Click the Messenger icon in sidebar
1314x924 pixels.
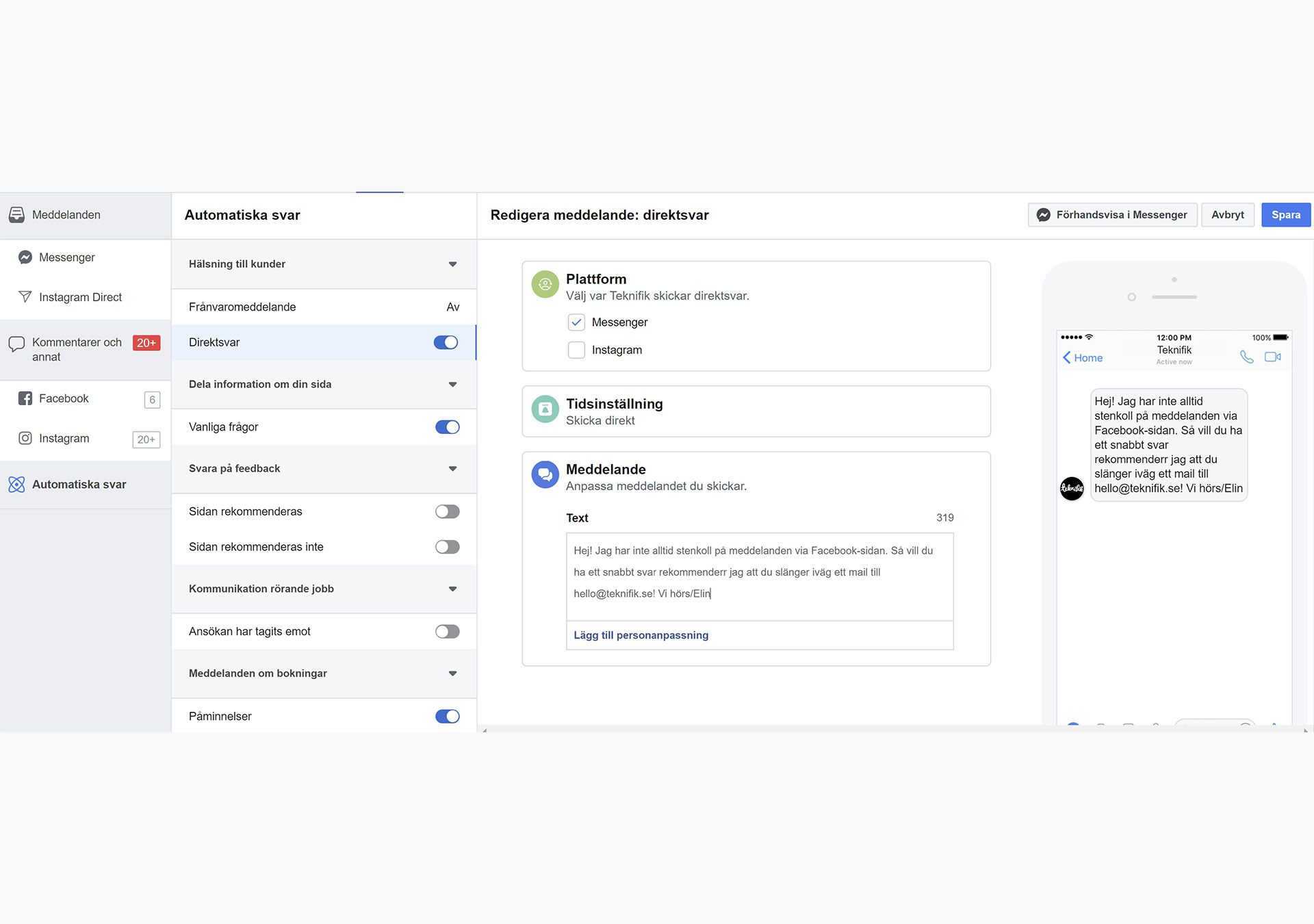coord(25,257)
